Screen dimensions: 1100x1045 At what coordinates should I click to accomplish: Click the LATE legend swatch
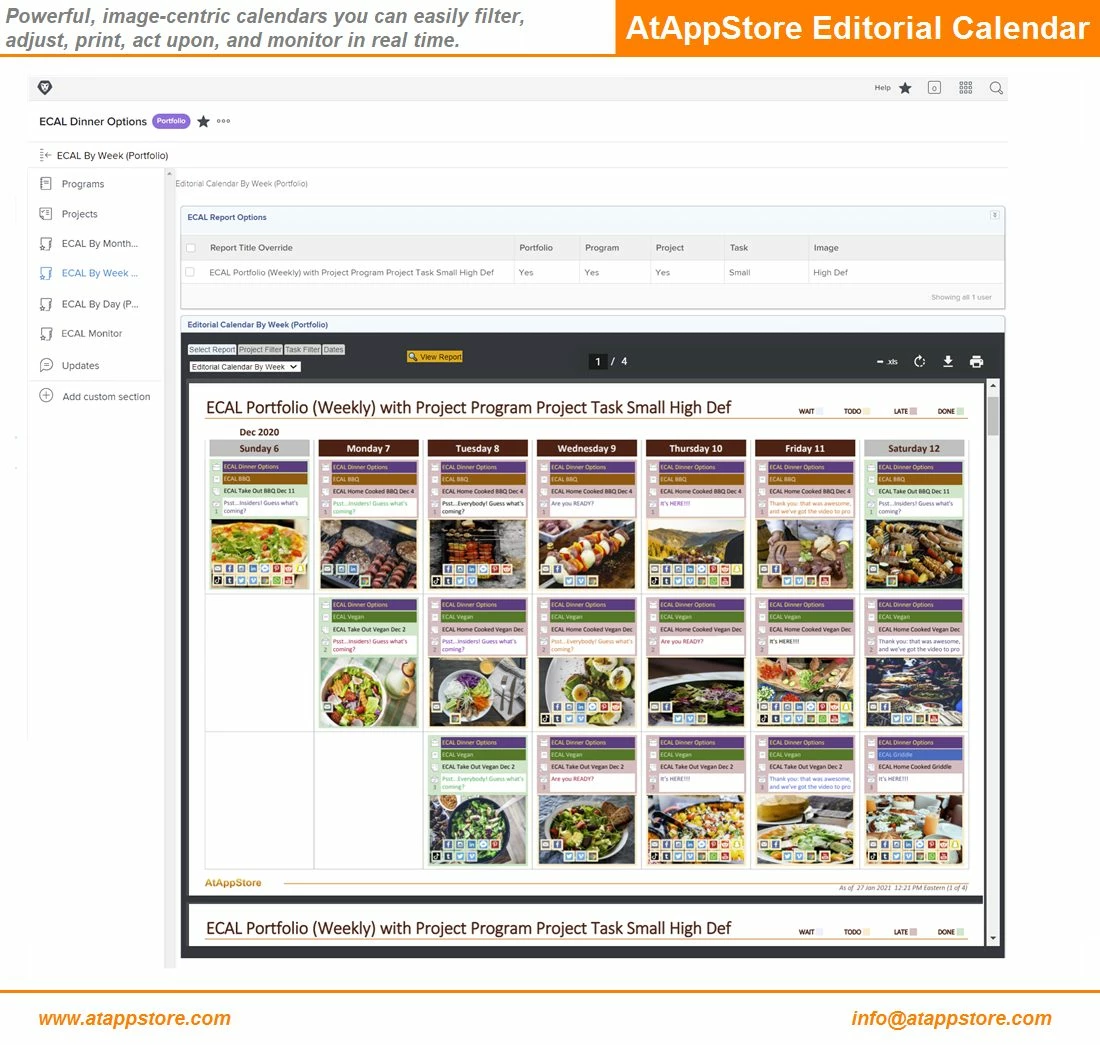[913, 411]
